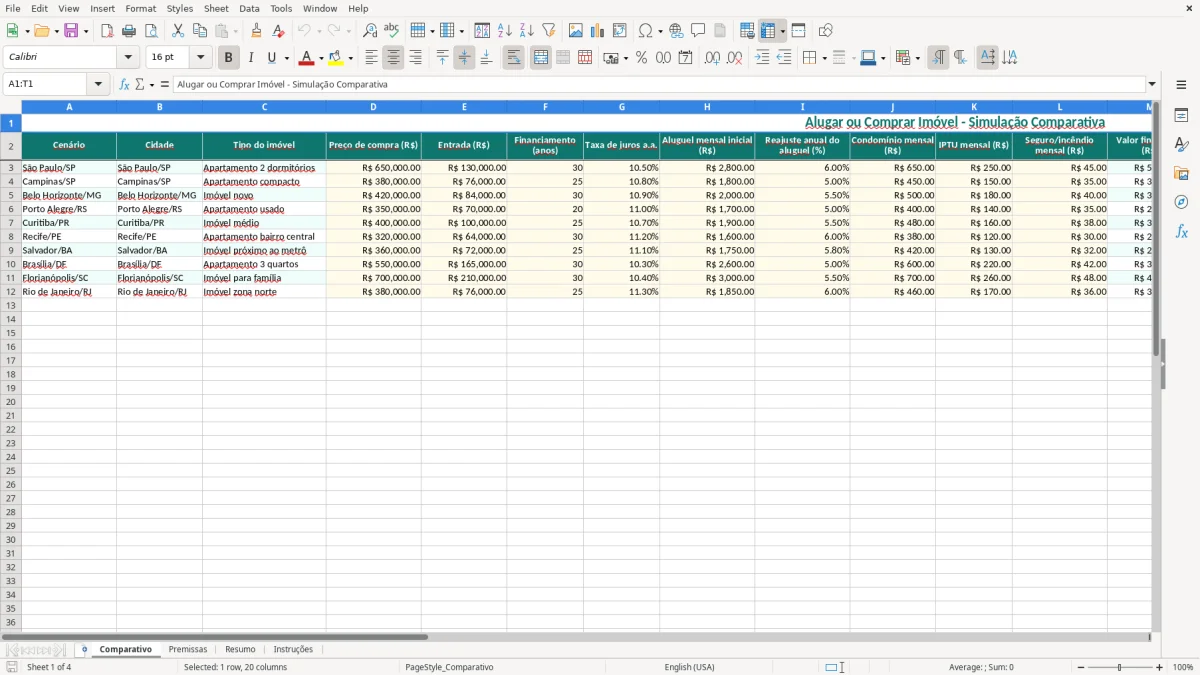The width and height of the screenshot is (1200, 675).
Task: Open Print Preview
Action: (x=151, y=31)
